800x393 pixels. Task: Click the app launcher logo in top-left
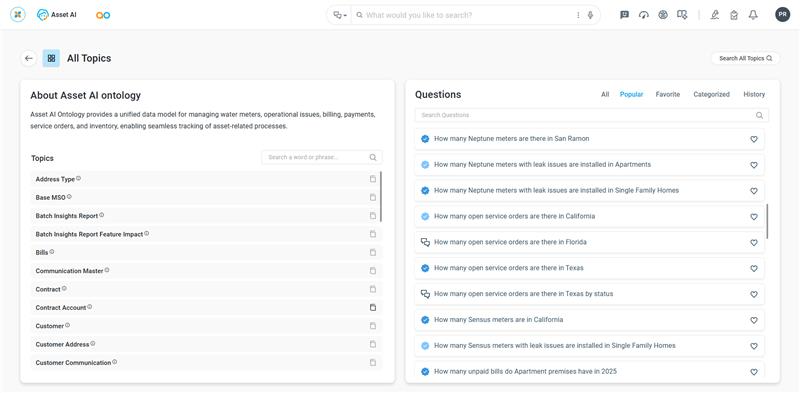17,15
